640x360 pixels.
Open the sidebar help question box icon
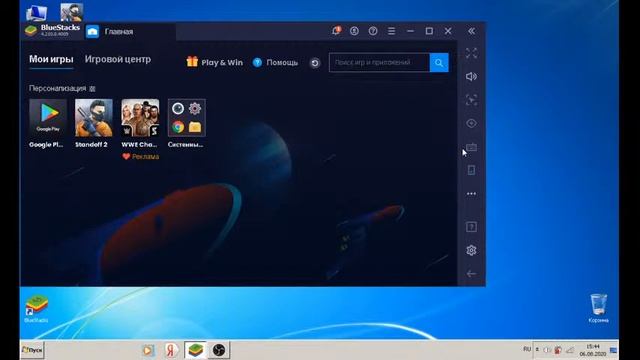click(x=471, y=227)
